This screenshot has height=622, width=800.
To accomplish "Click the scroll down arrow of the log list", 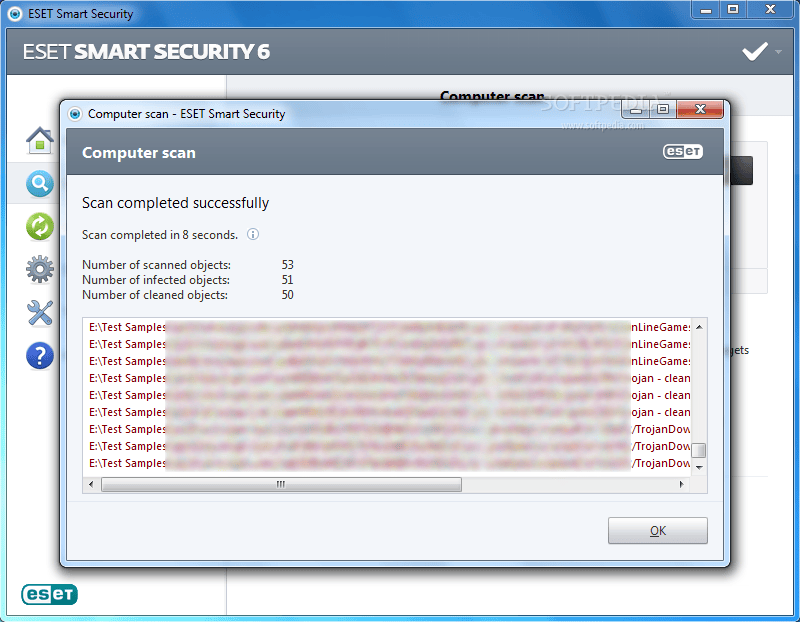I will coord(699,467).
